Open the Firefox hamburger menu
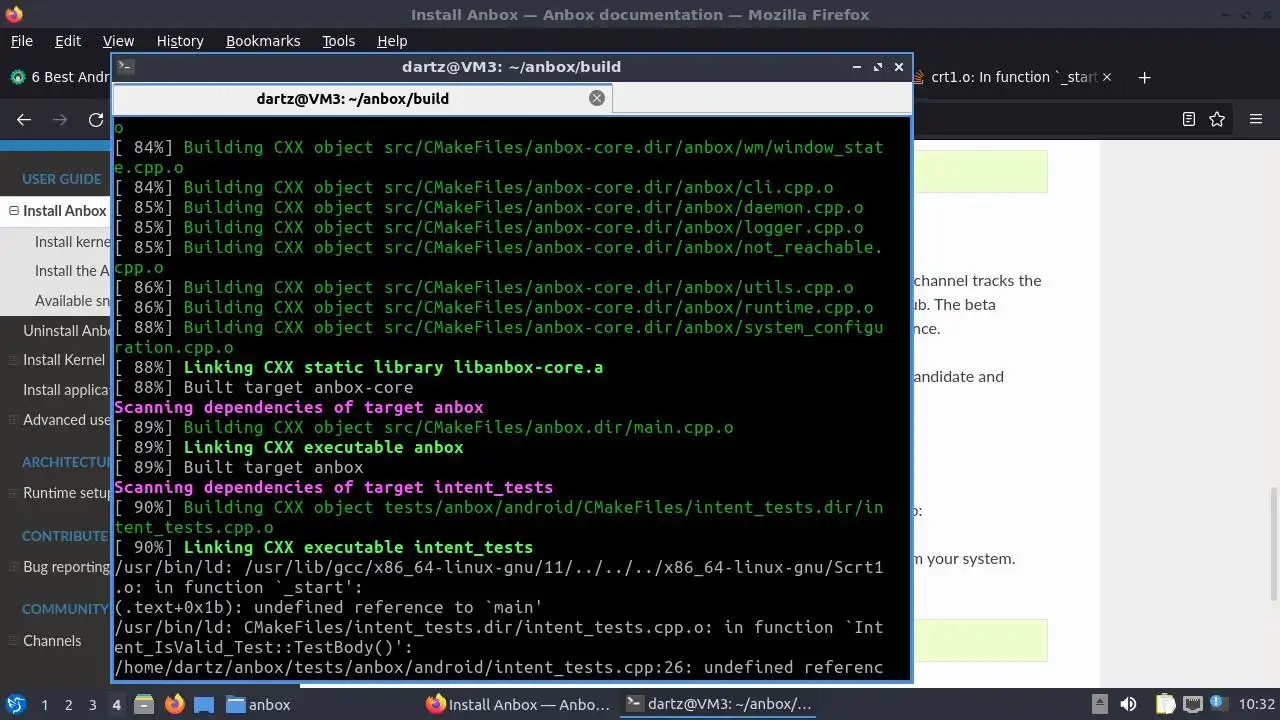 [x=1256, y=119]
